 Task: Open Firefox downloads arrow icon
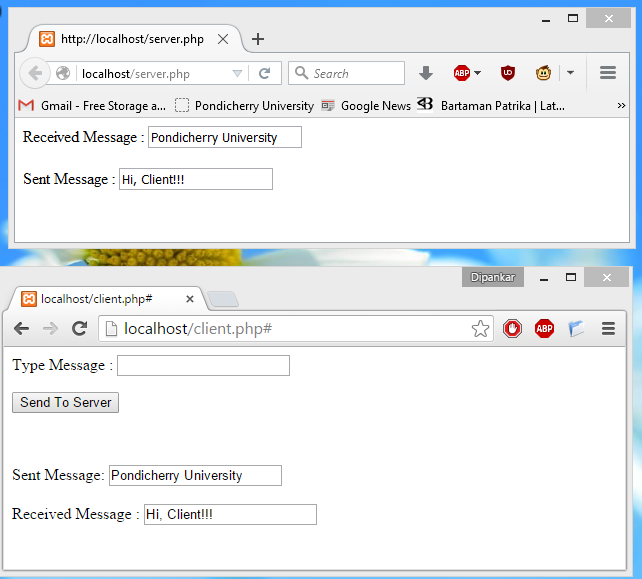426,73
